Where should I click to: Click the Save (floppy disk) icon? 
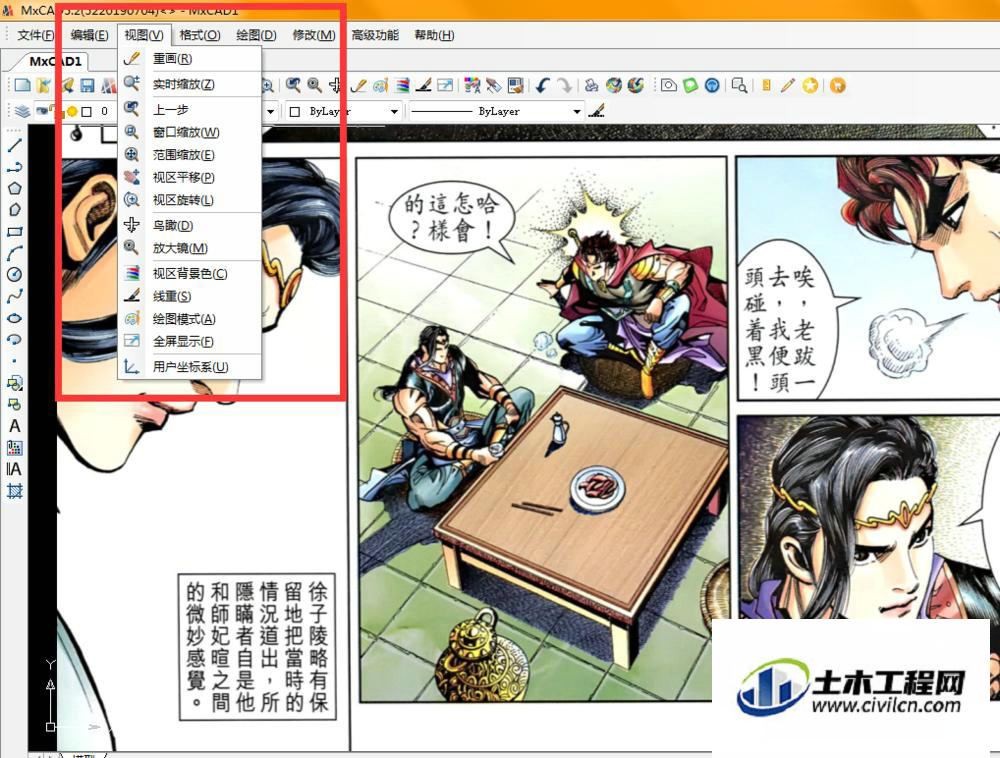point(87,85)
